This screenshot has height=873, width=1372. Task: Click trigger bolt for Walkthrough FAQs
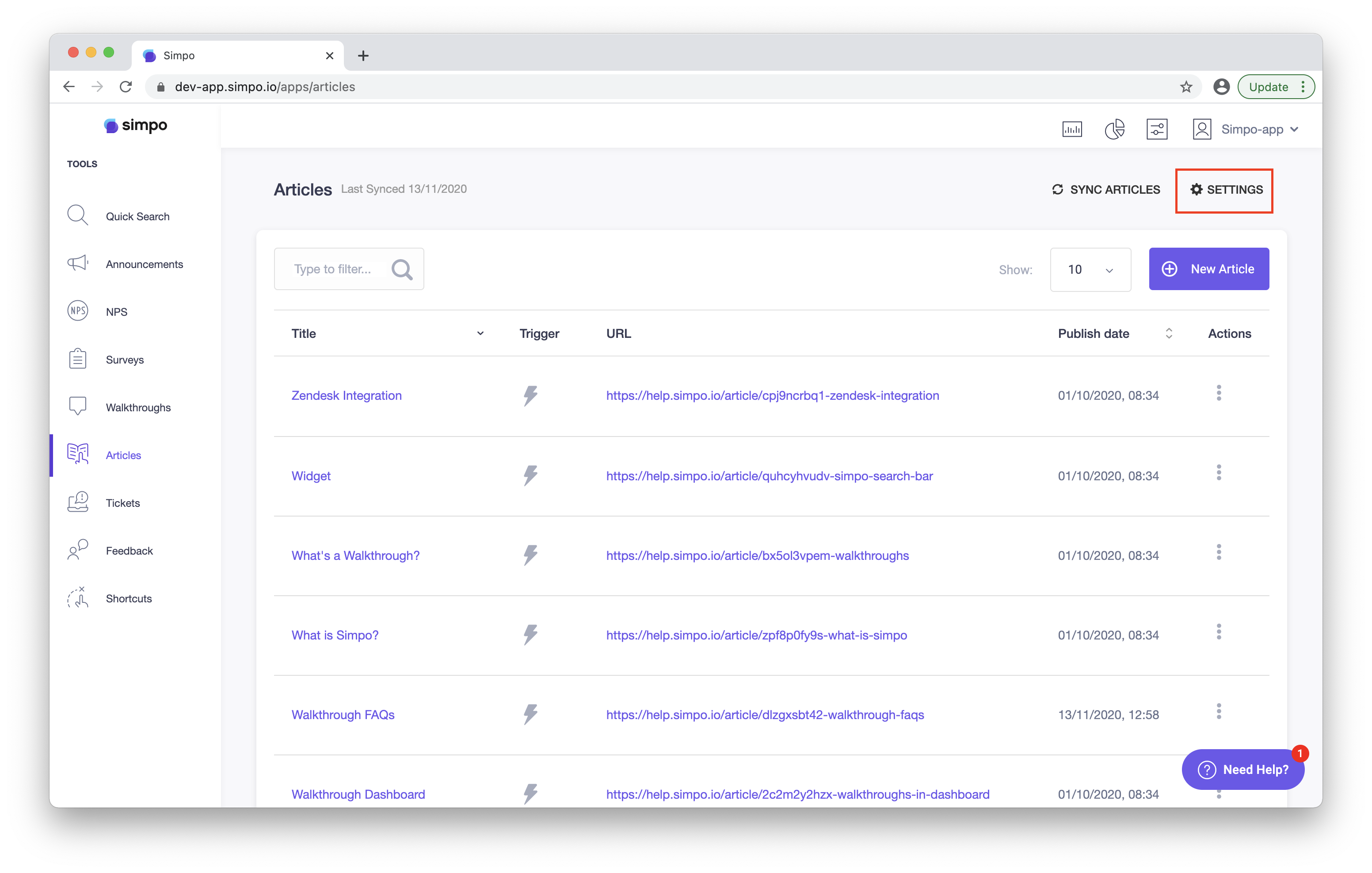[530, 715]
